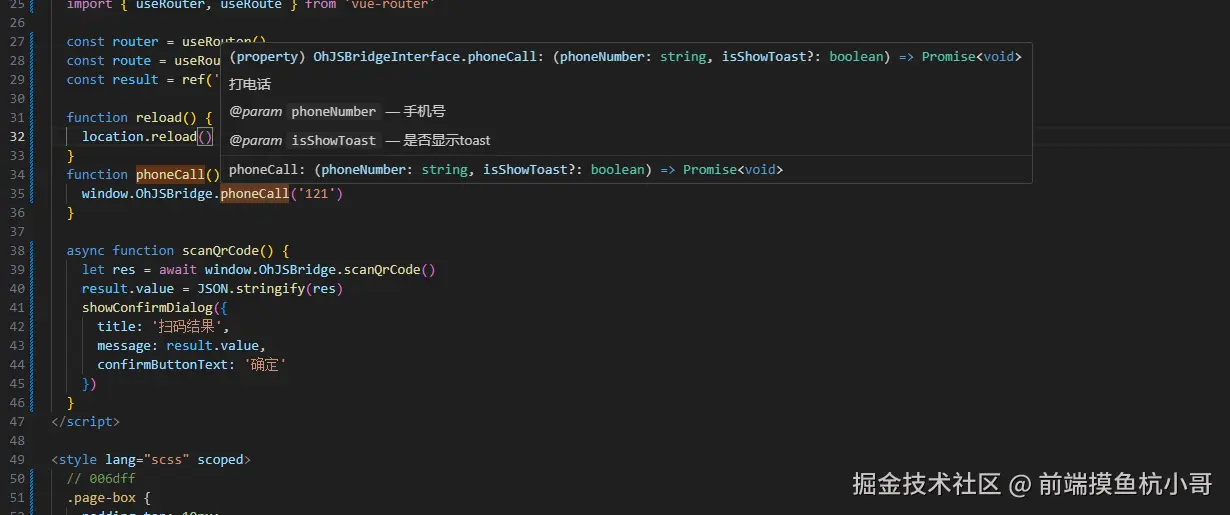The width and height of the screenshot is (1230, 515).
Task: Click the reload function name on line 31
Action: coord(159,117)
